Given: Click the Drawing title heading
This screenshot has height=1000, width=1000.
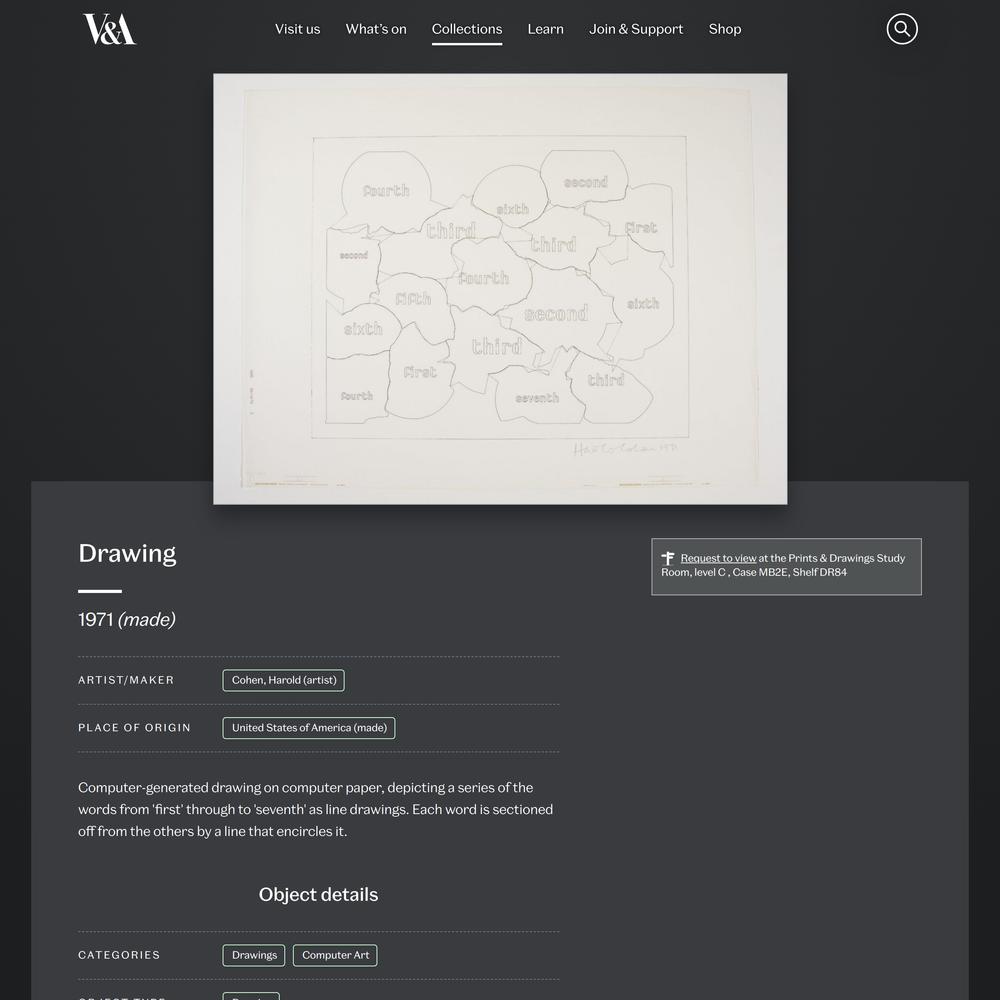Looking at the screenshot, I should tap(127, 554).
